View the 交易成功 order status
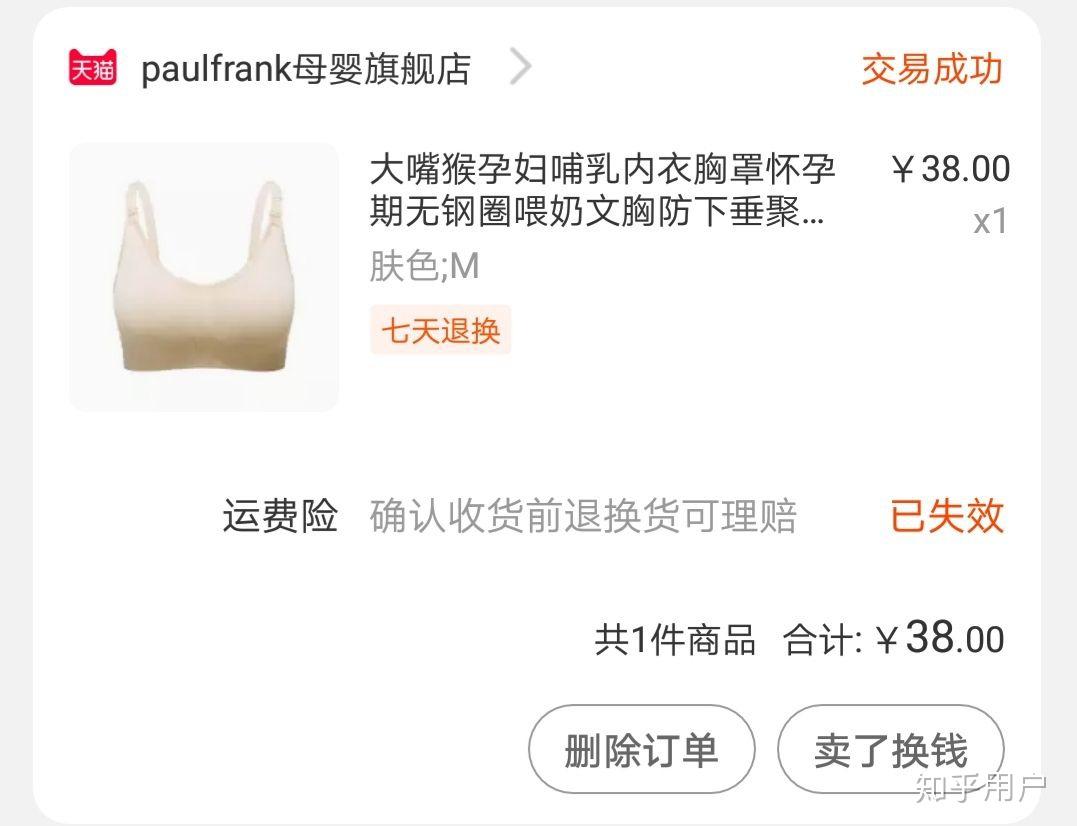The height and width of the screenshot is (826, 1077). (x=932, y=69)
